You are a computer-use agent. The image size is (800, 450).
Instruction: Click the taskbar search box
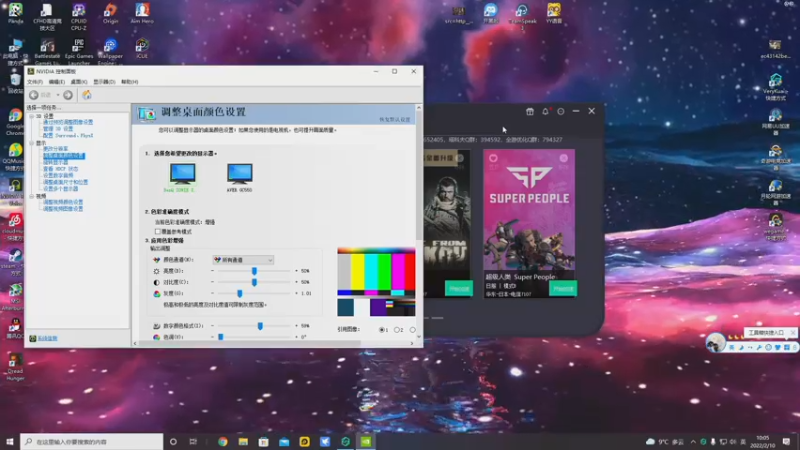(92, 441)
